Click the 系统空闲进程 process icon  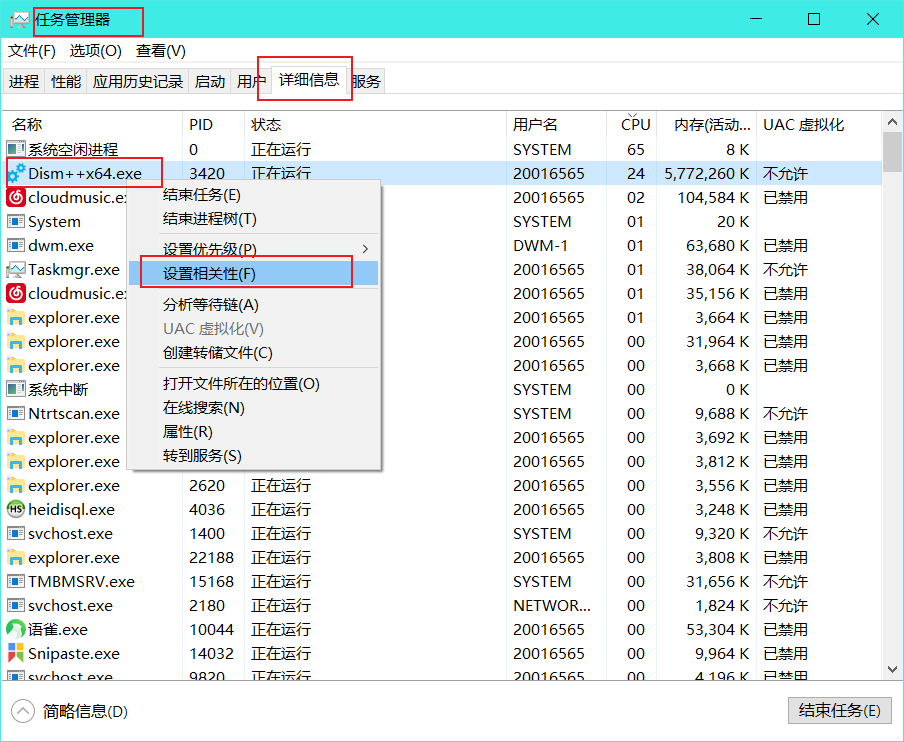(16, 149)
